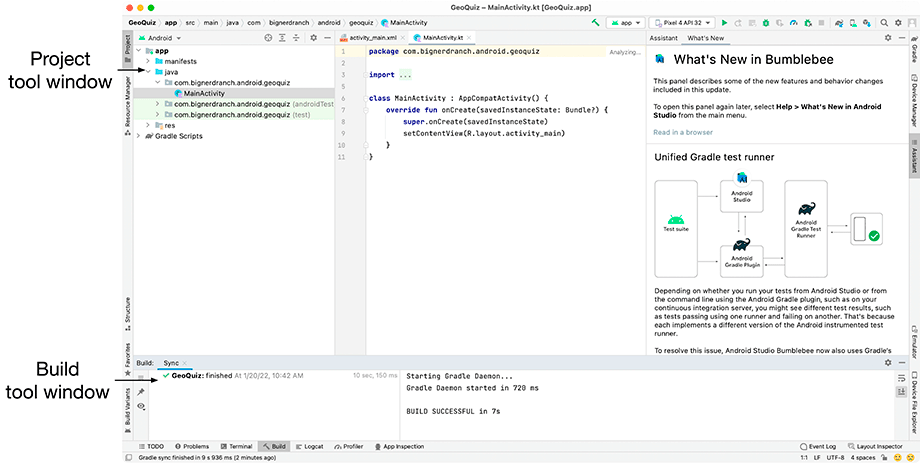Open Assistant panel options gear
This screenshot has width=920, height=463.
[x=888, y=38]
